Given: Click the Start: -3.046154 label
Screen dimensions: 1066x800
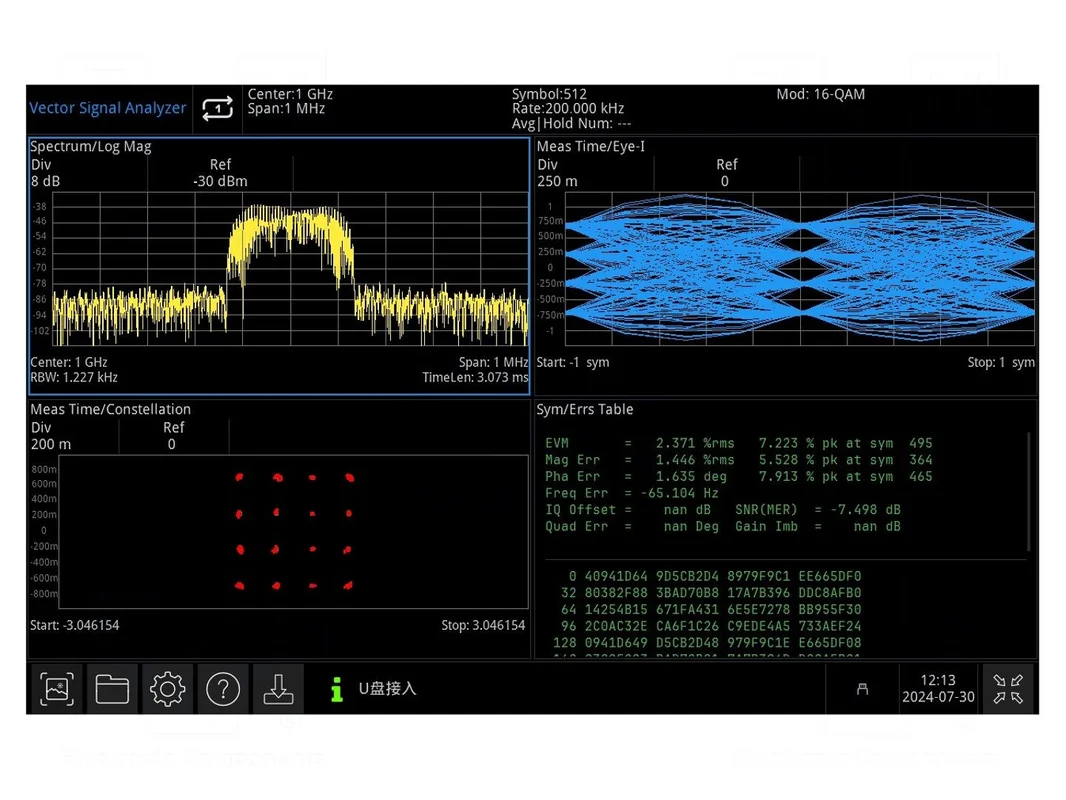Looking at the screenshot, I should pyautogui.click(x=75, y=625).
